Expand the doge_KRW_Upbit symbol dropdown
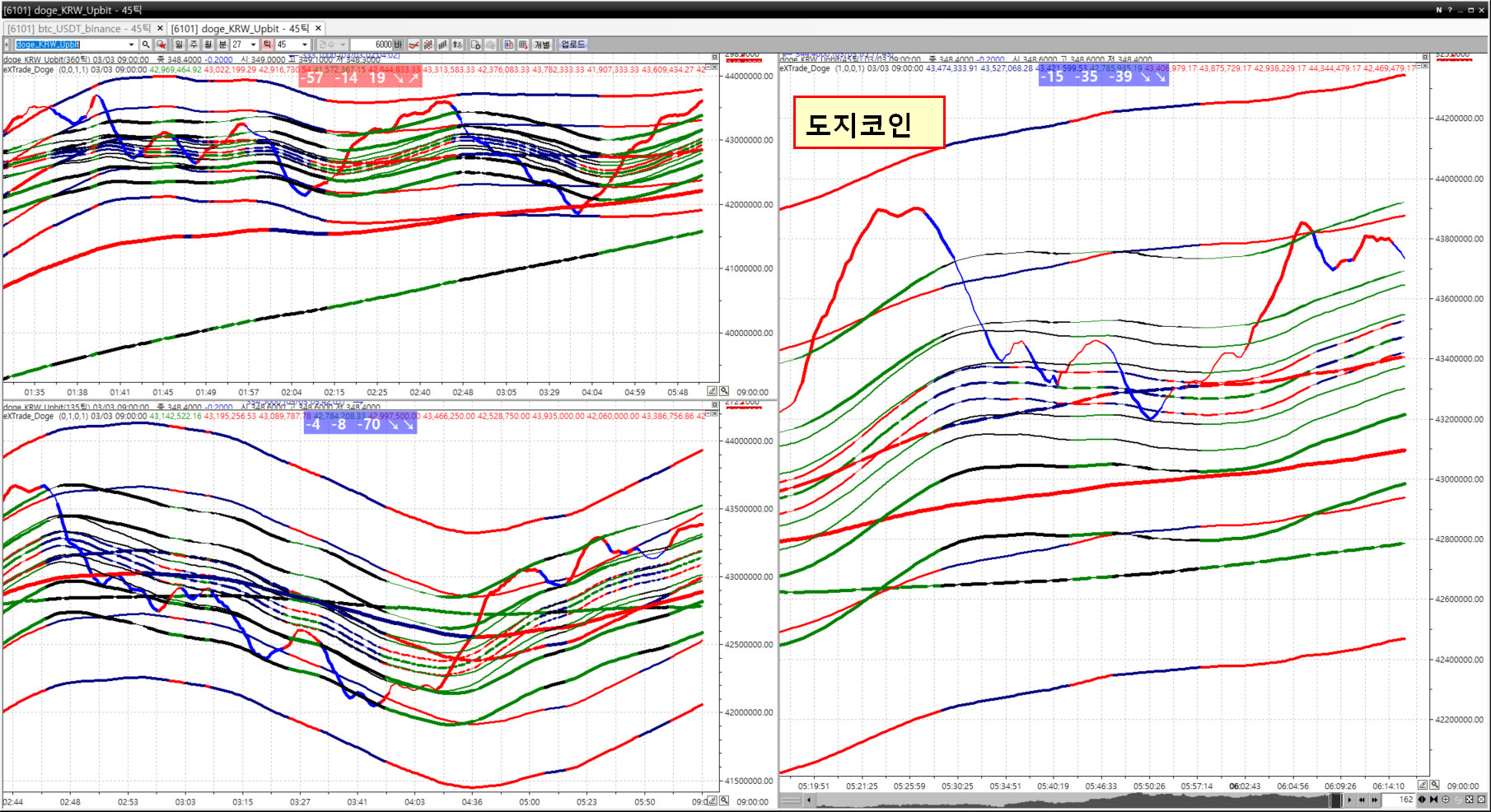 [x=131, y=44]
